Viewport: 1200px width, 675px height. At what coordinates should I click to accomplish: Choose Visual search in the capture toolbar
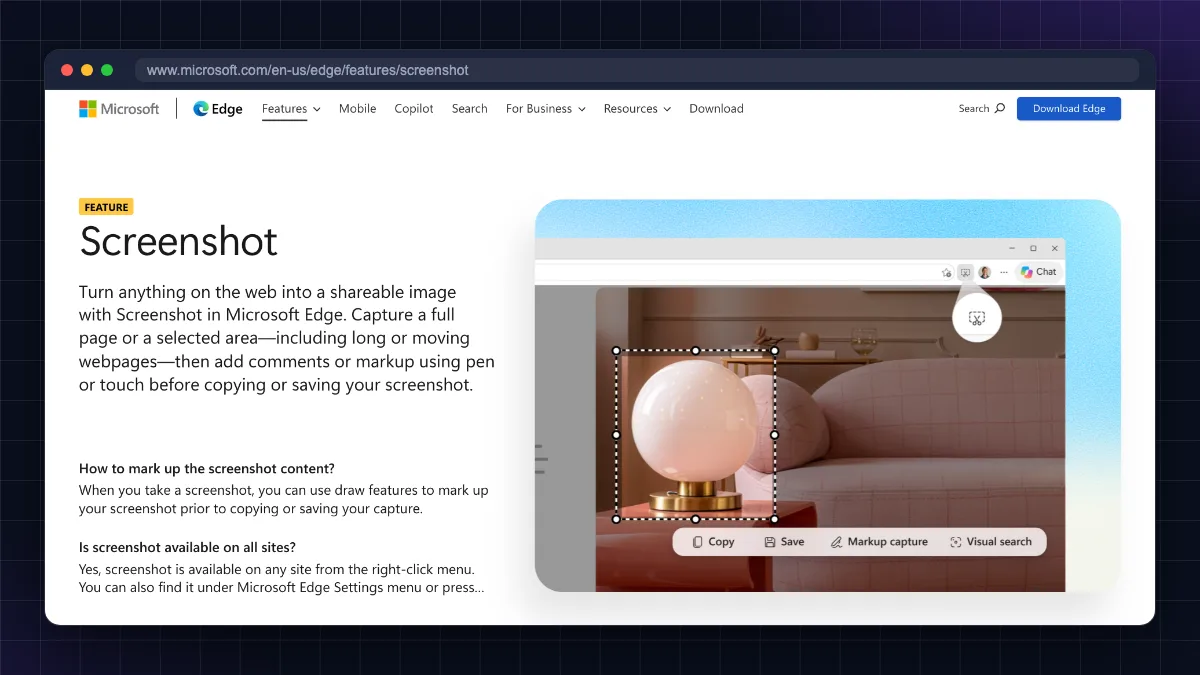tap(991, 542)
